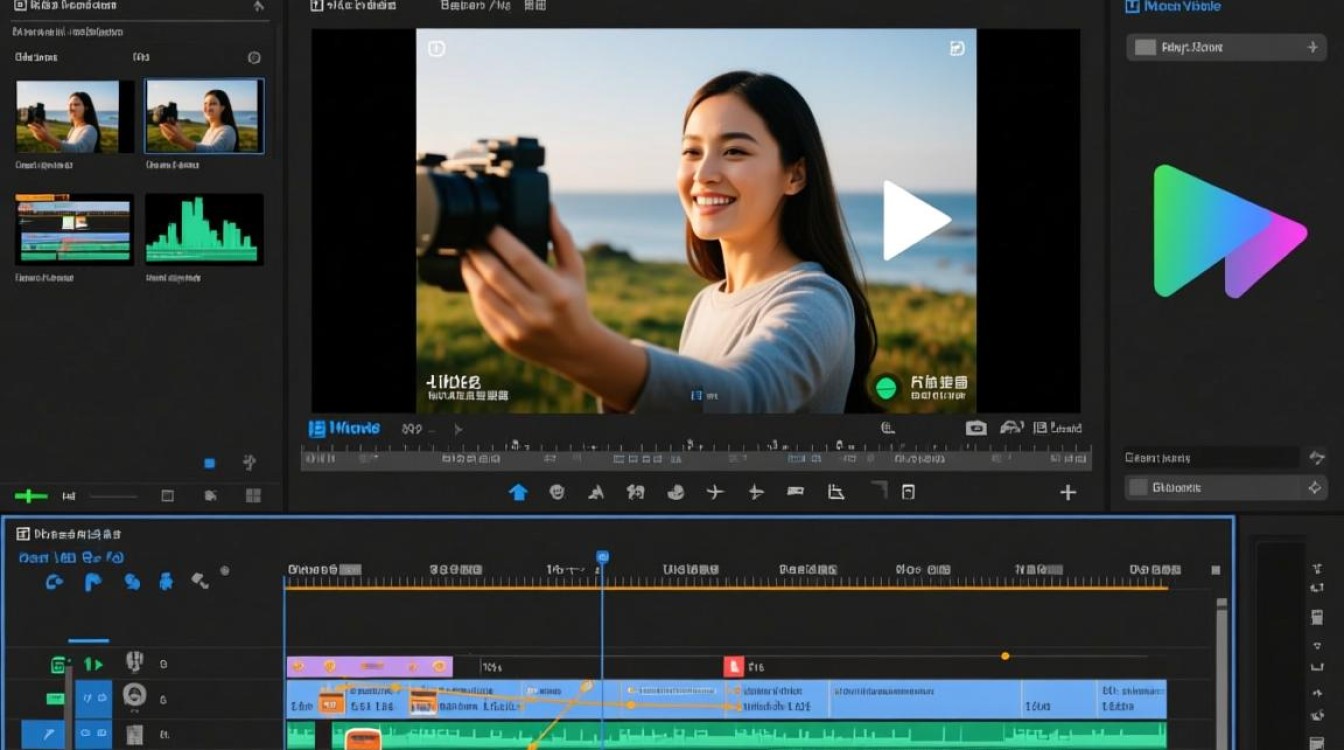The height and width of the screenshot is (750, 1344).
Task: Take a snapshot with the camera icon under preview
Action: point(976,428)
